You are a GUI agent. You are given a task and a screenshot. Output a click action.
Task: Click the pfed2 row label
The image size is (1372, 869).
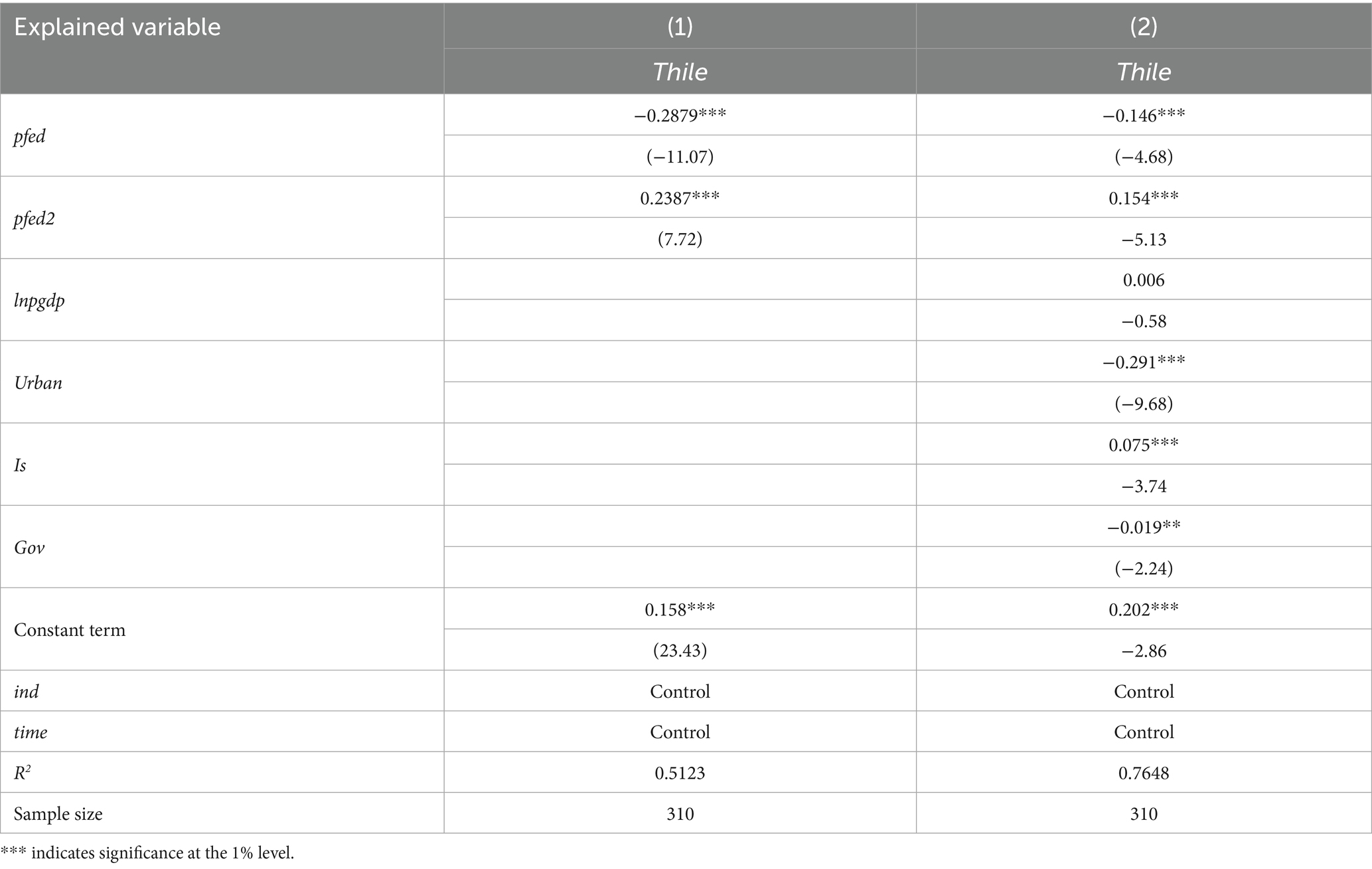[35, 218]
